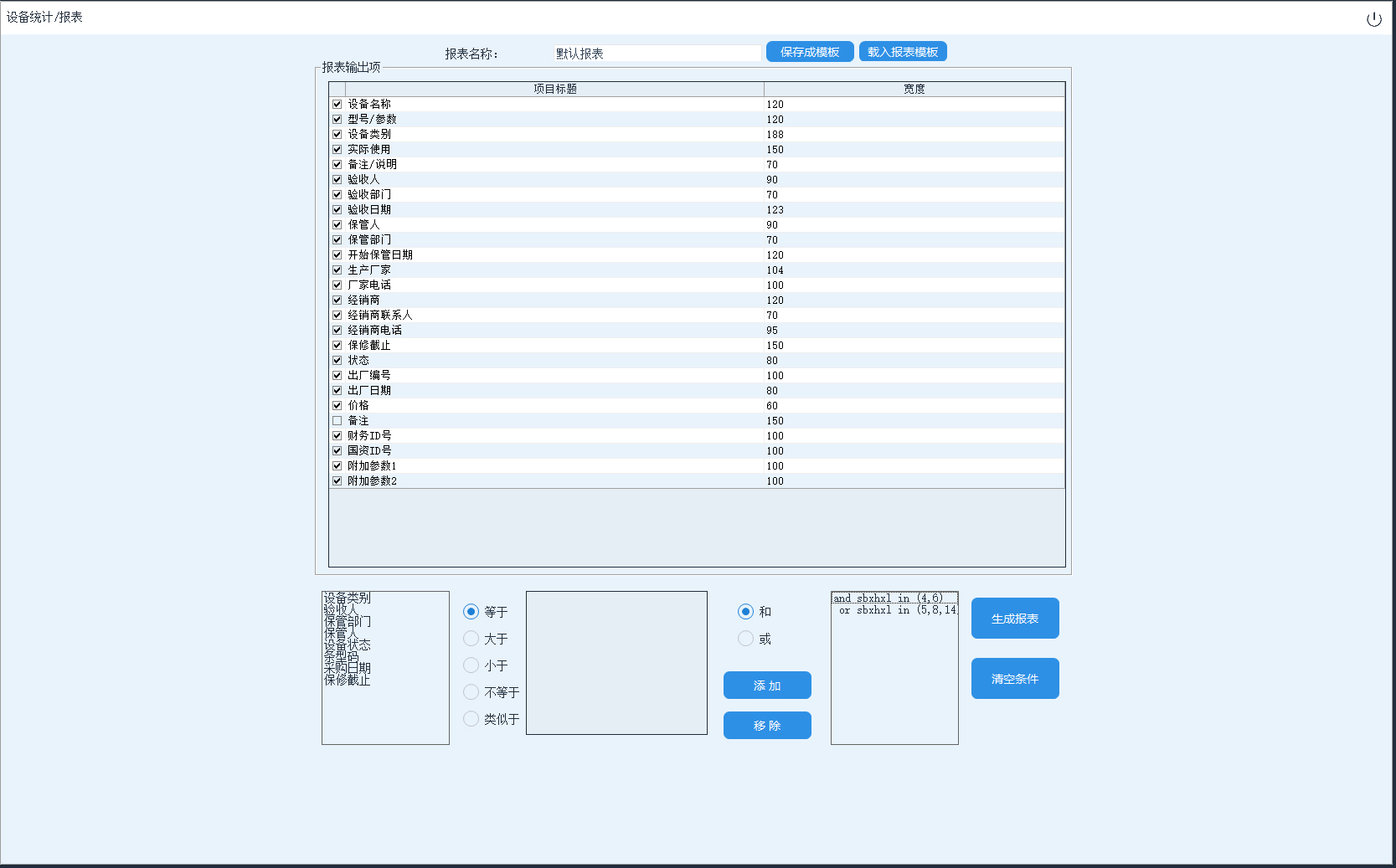Click the 载入报表模板 button
Image resolution: width=1396 pixels, height=868 pixels.
(902, 52)
